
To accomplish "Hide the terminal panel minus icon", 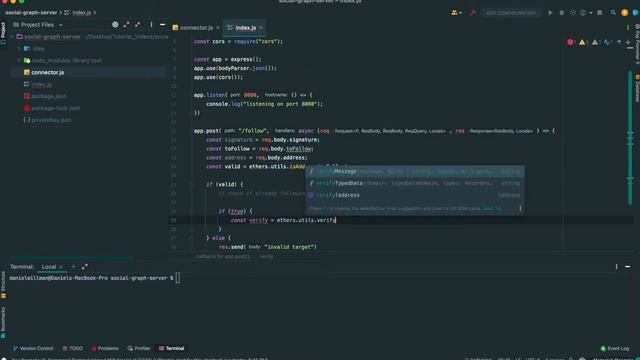I will coord(627,267).
